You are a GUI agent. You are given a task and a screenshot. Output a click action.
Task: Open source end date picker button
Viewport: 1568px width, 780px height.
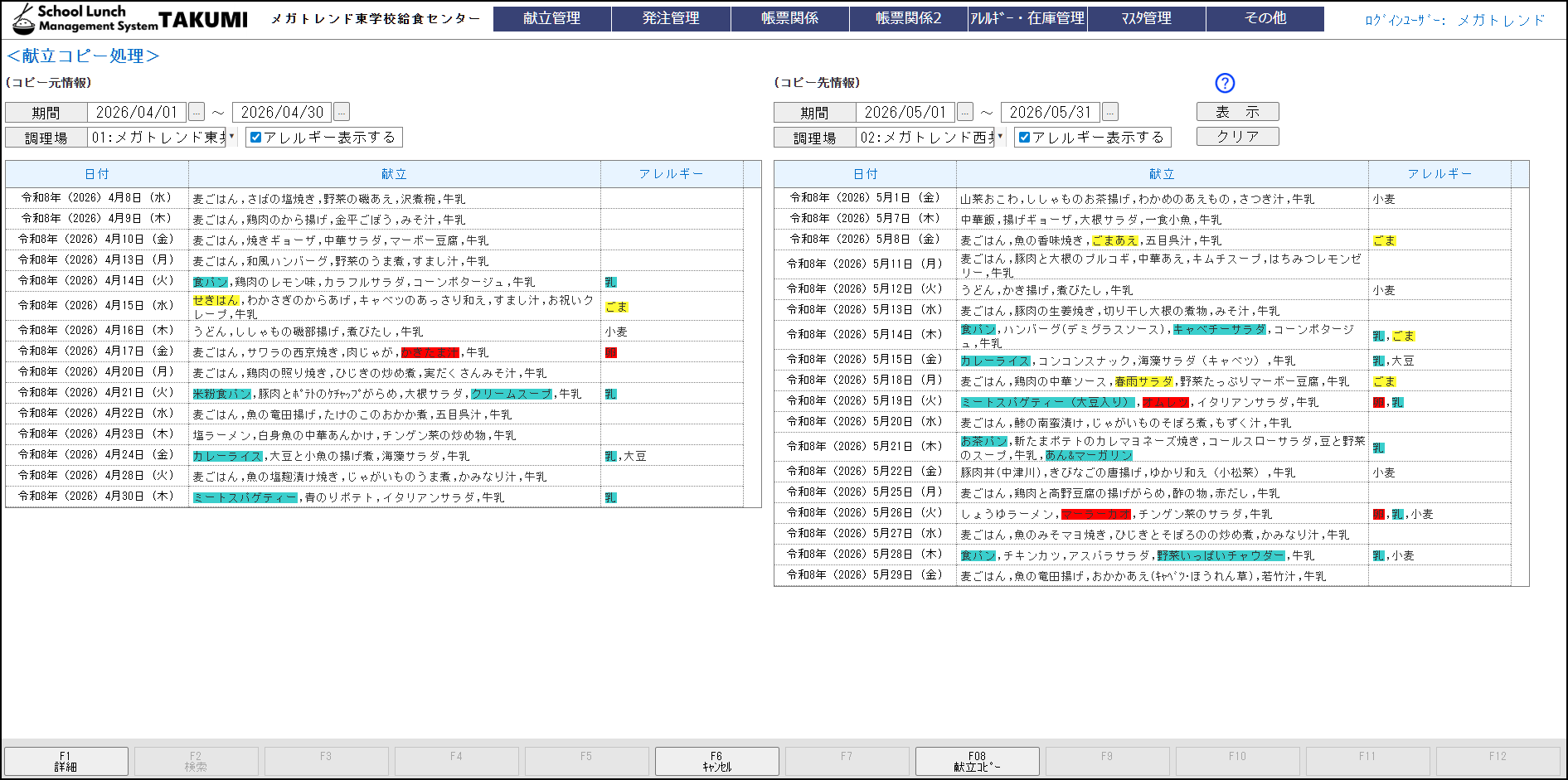pyautogui.click(x=341, y=112)
